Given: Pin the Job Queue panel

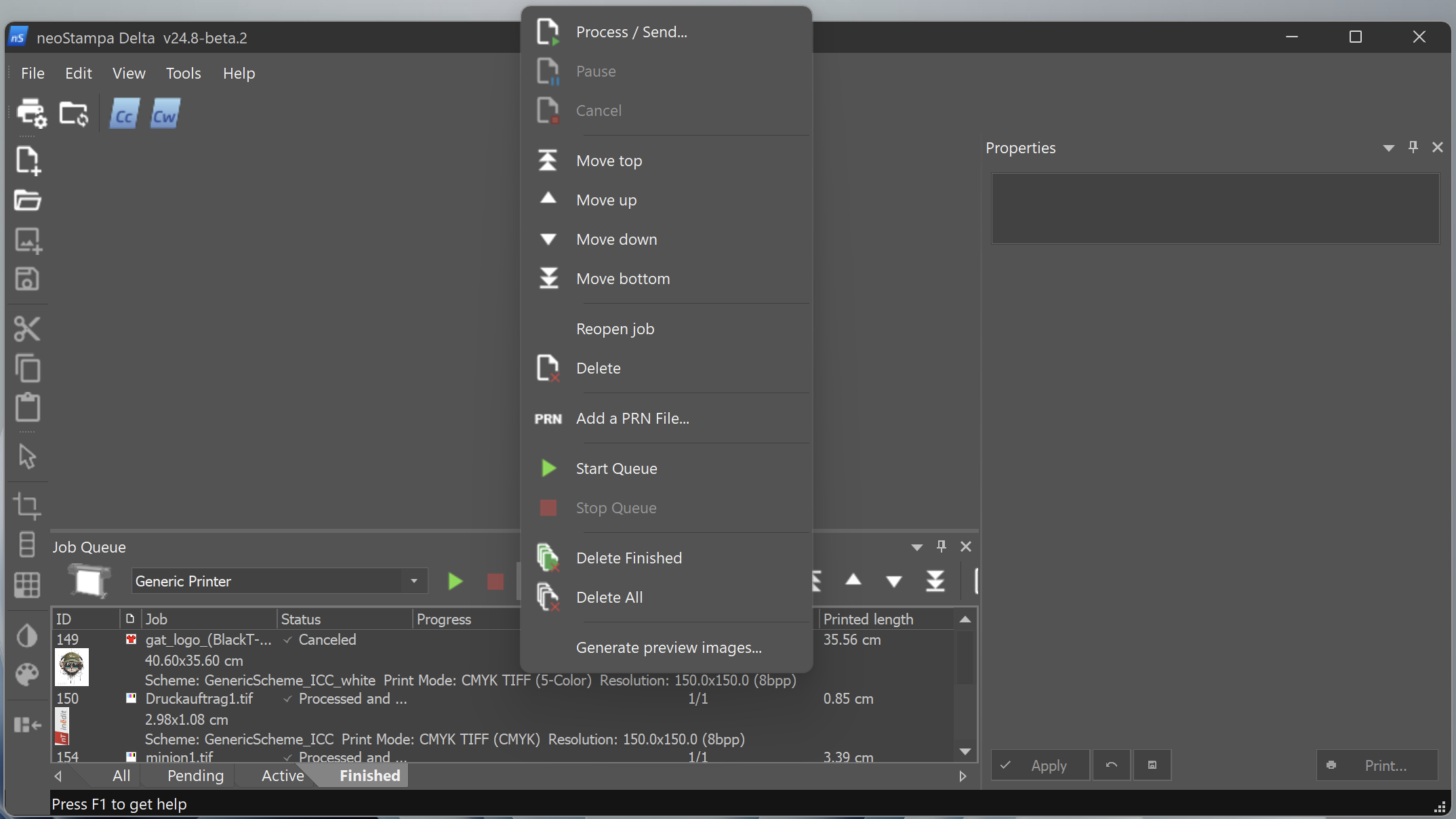Looking at the screenshot, I should point(942,546).
